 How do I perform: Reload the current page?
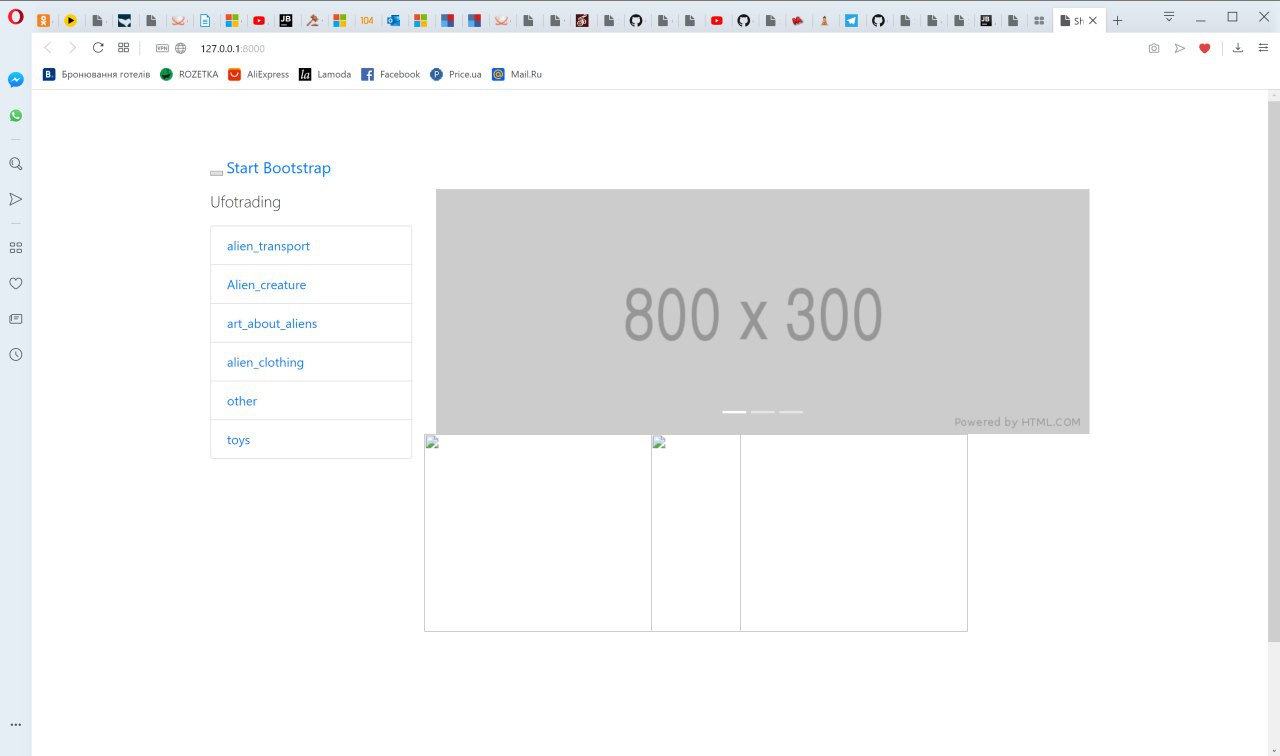pos(98,48)
